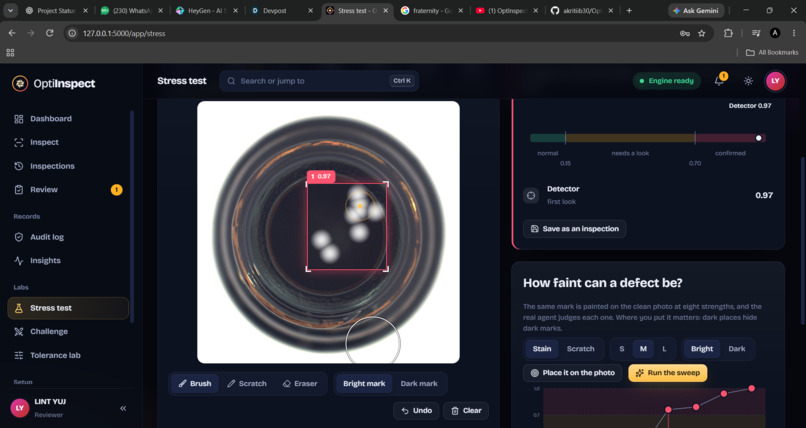The width and height of the screenshot is (806, 428).
Task: Run the sweep
Action: (x=667, y=373)
